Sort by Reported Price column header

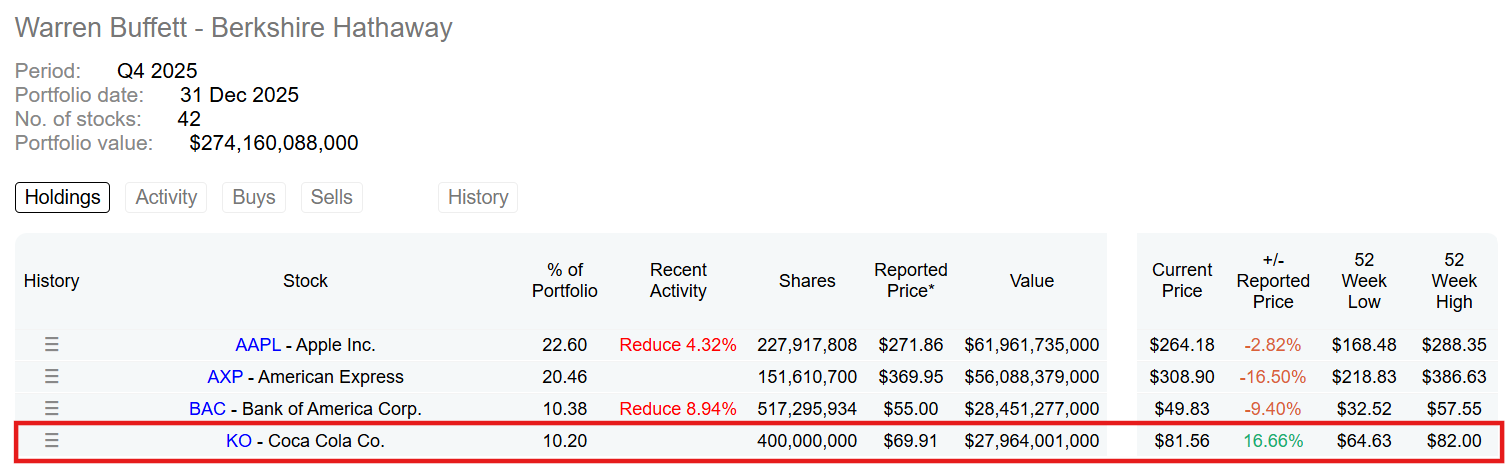coord(911,281)
